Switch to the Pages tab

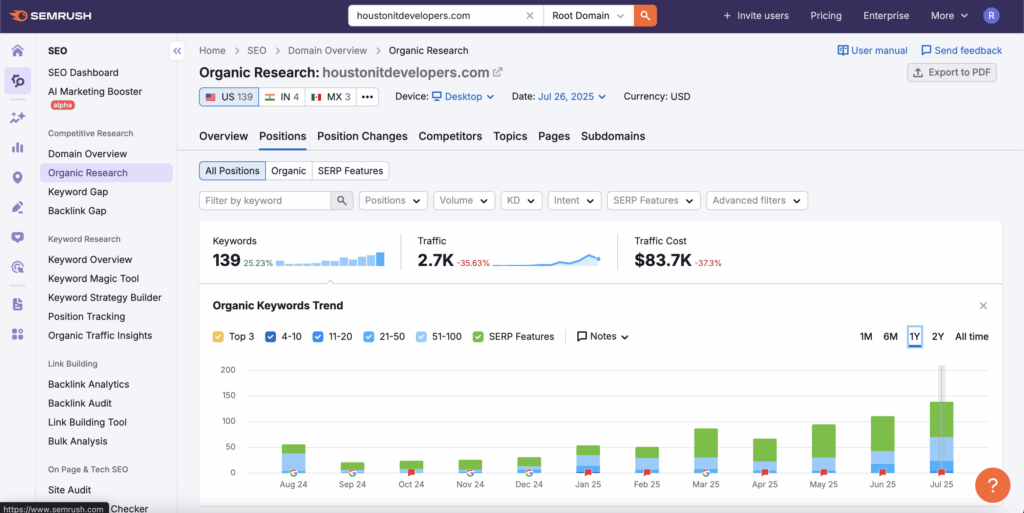coord(554,136)
